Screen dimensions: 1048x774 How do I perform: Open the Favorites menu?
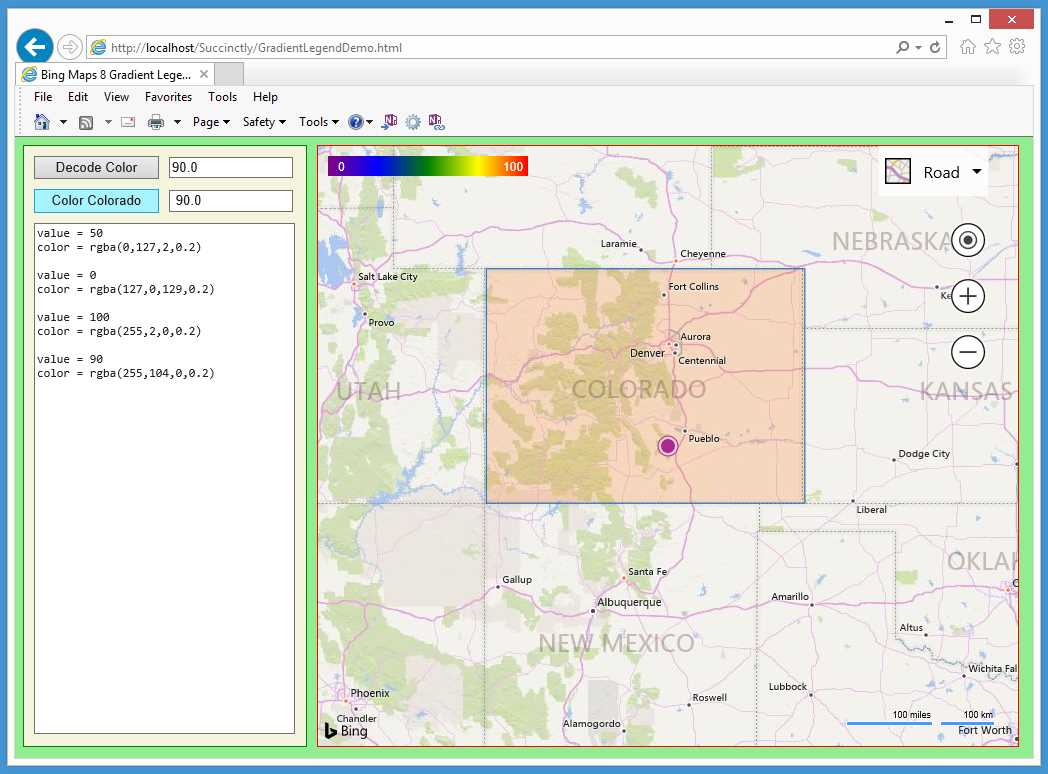tap(168, 97)
